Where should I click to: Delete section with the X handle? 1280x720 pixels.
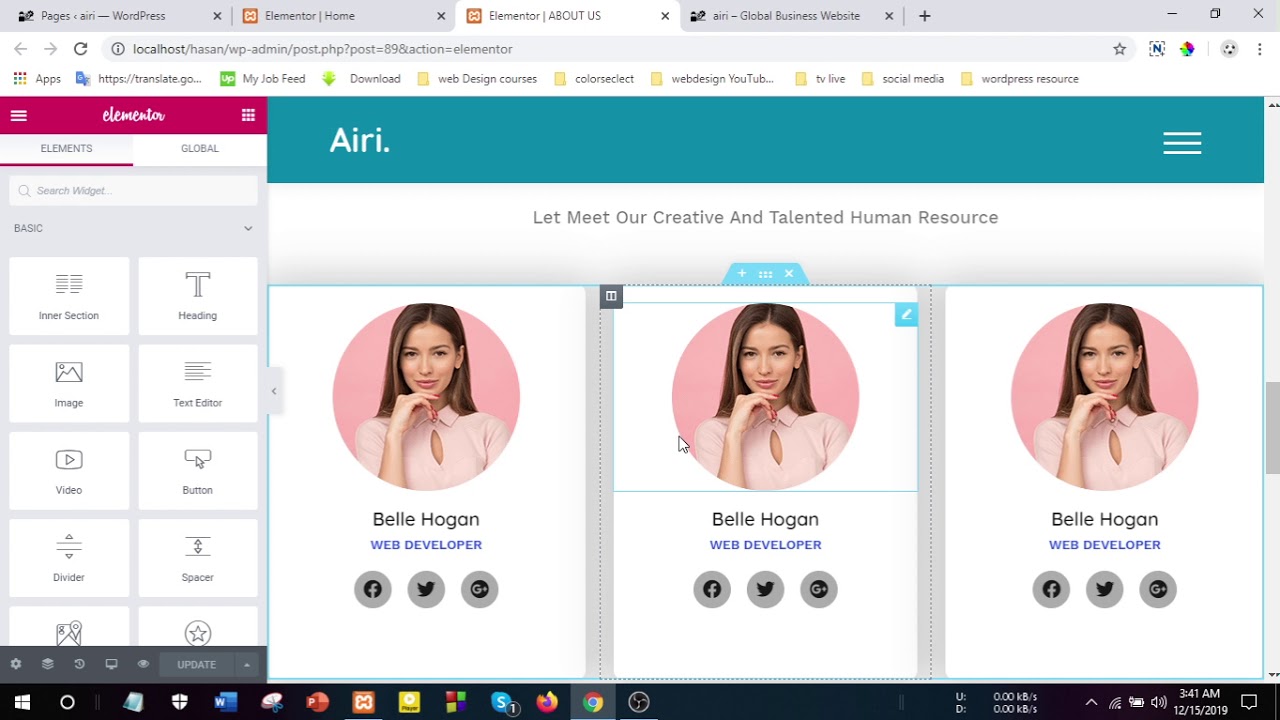click(789, 273)
